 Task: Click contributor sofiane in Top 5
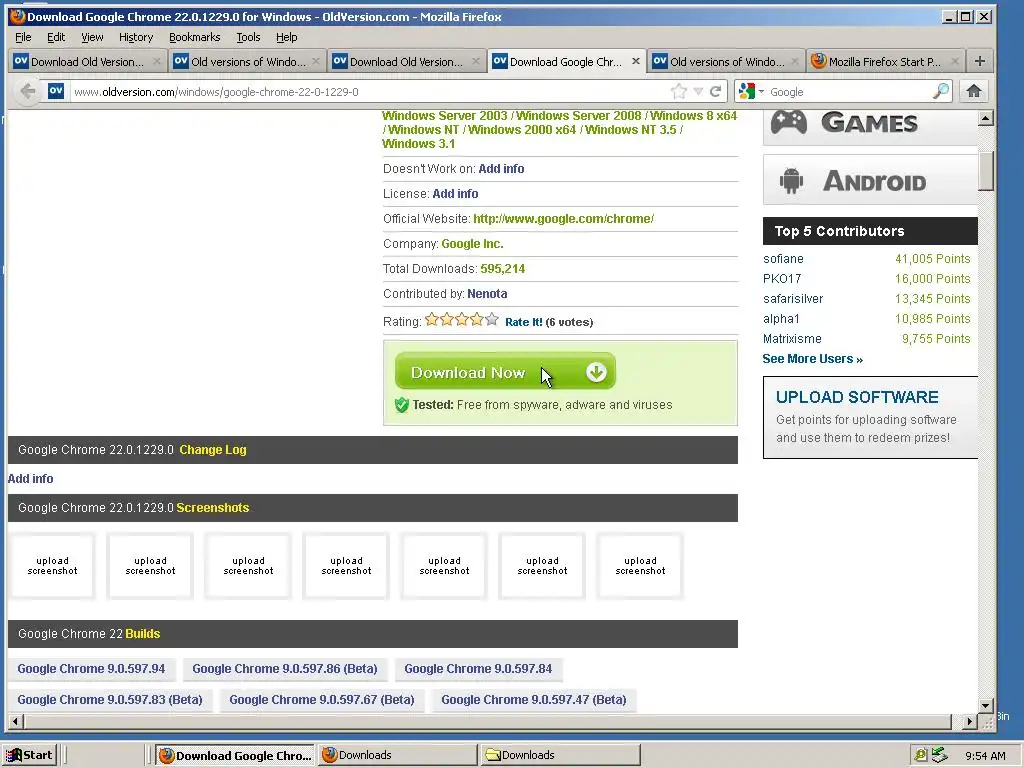pyautogui.click(x=783, y=259)
